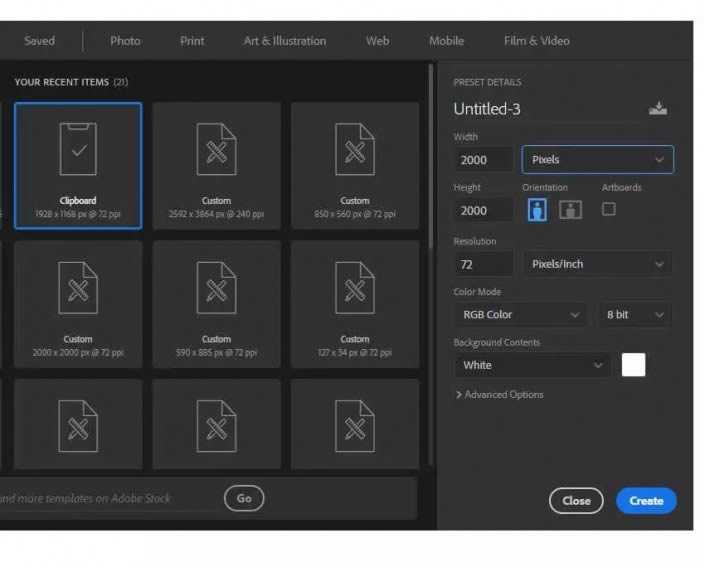
Task: Click the Go button for Adobe Stock
Action: coord(244,498)
